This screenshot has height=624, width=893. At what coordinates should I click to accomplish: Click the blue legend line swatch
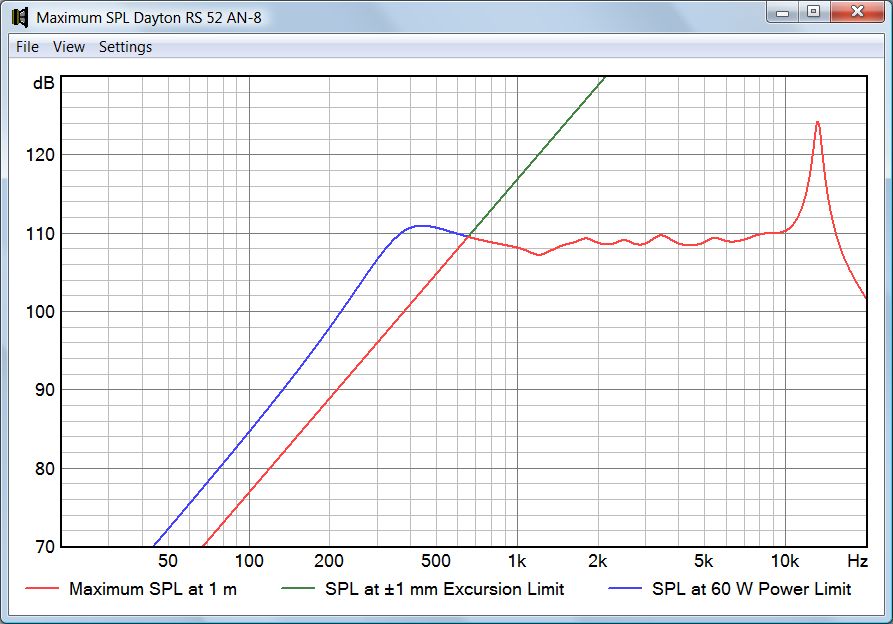625,589
